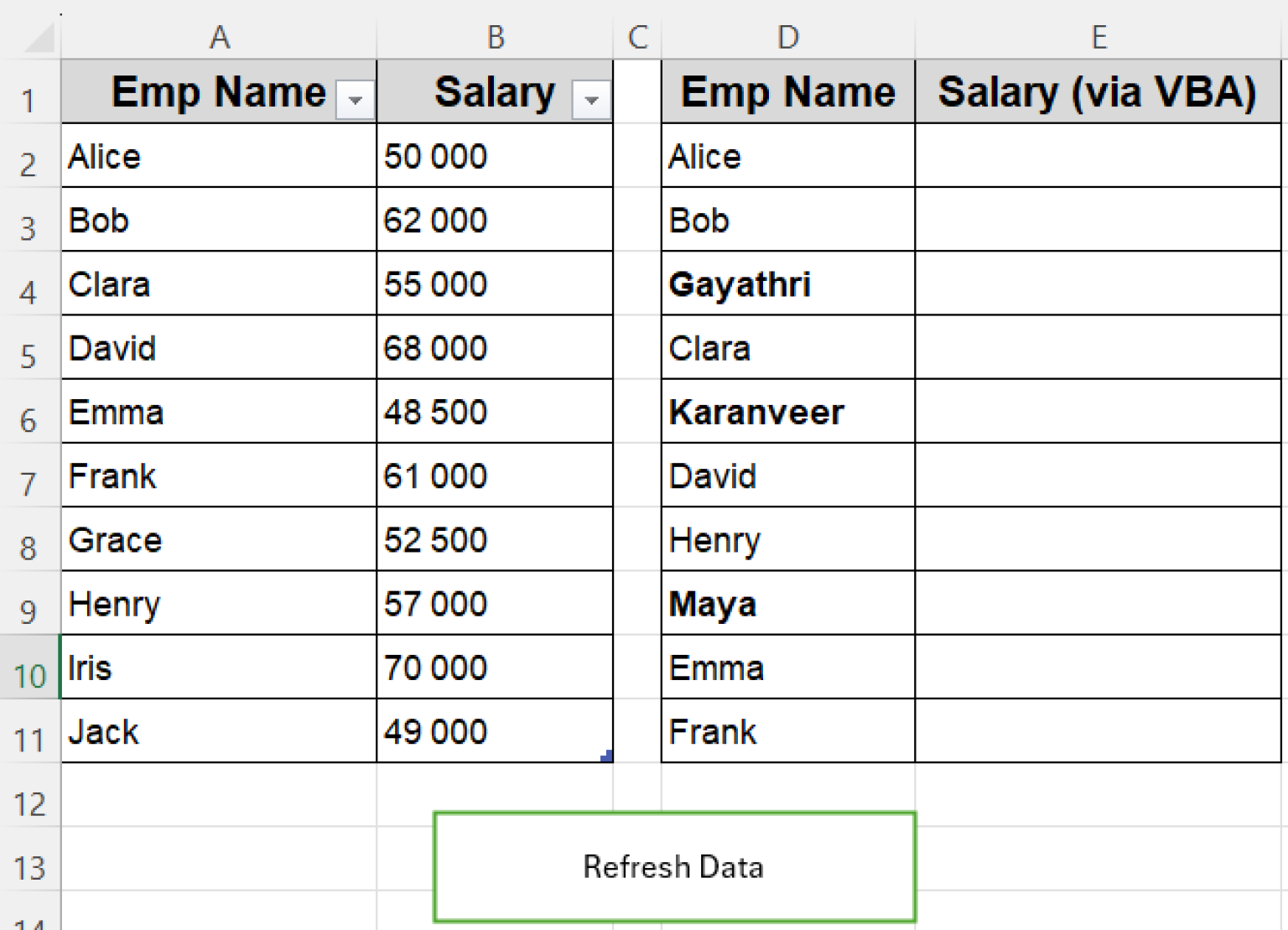The height and width of the screenshot is (930, 1288).
Task: Select the Karanveer entry
Action: [x=787, y=412]
